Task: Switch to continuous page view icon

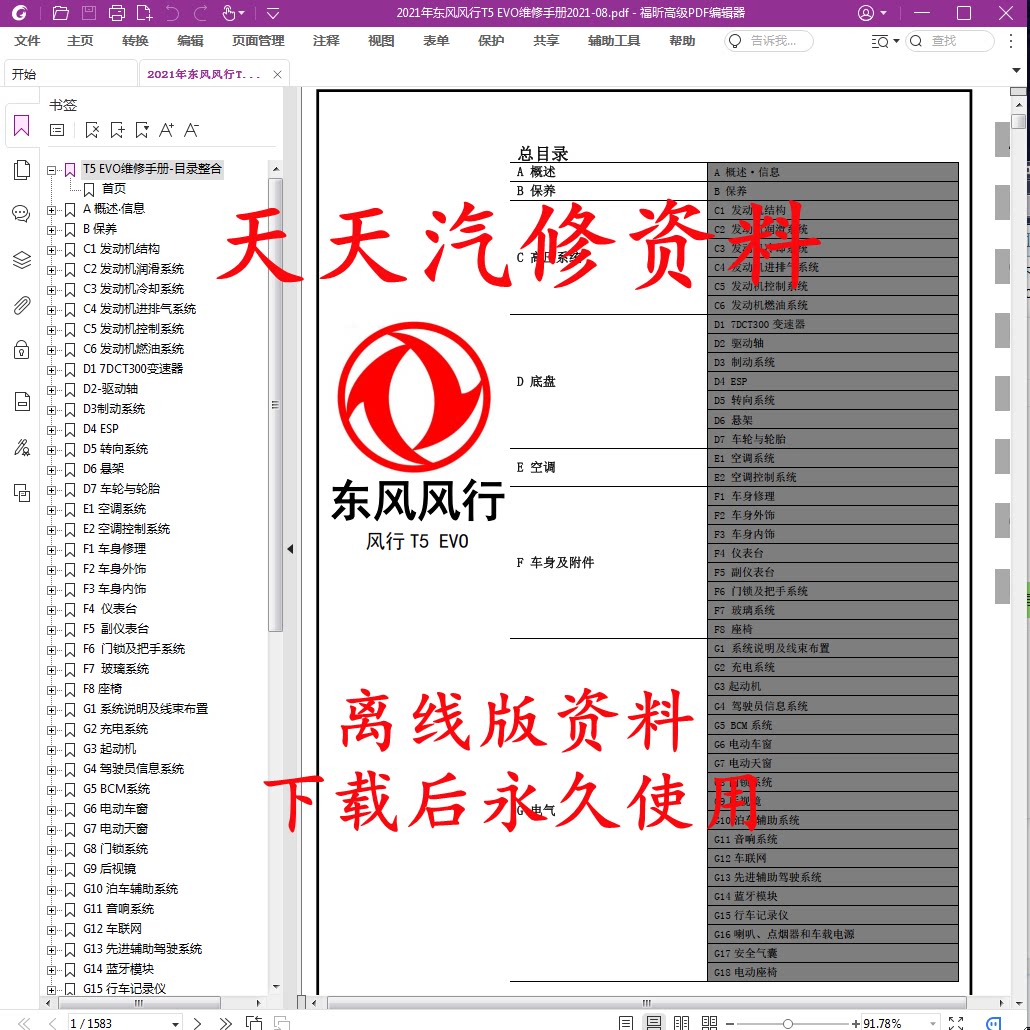Action: (x=654, y=1023)
